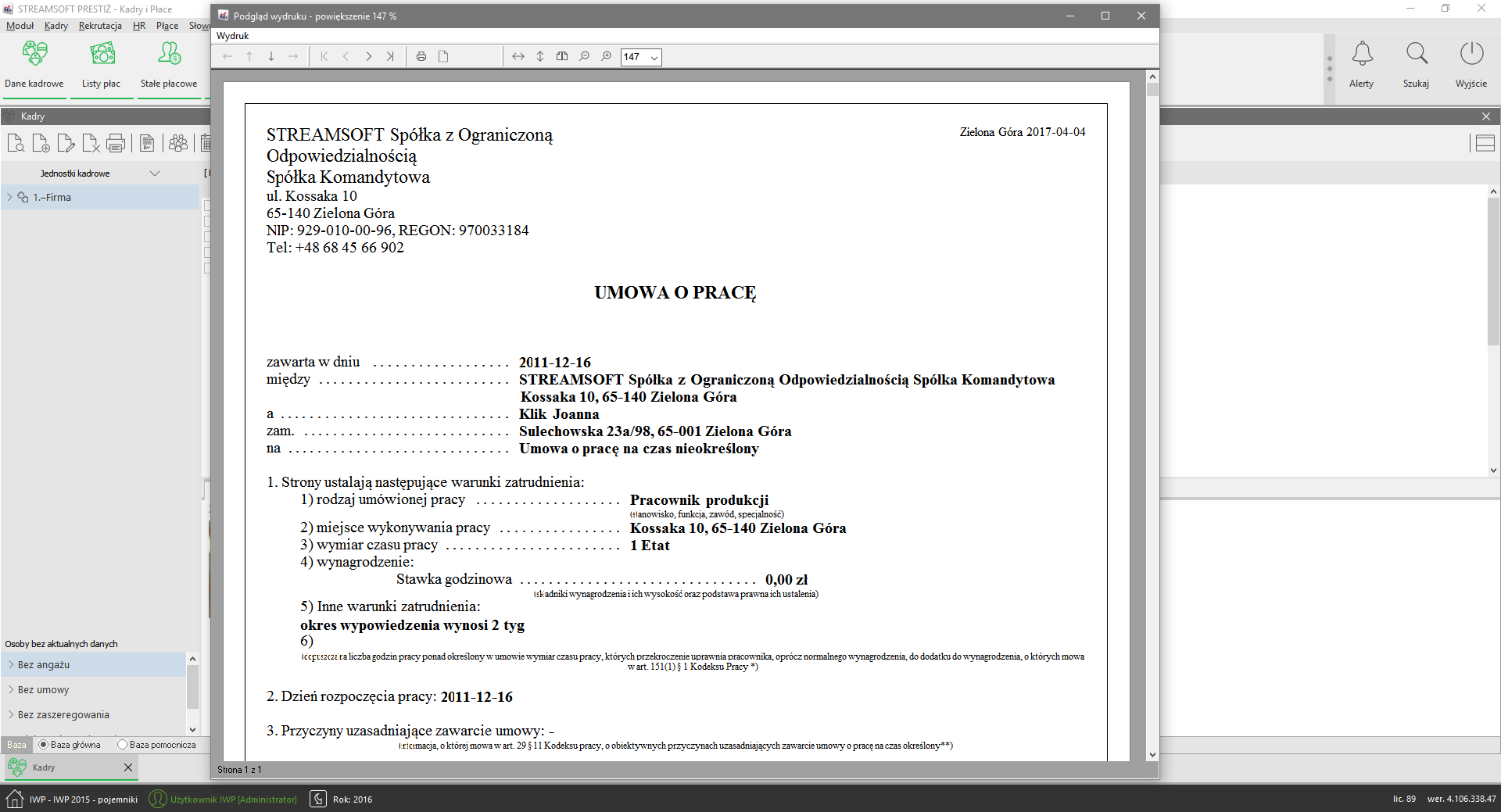Viewport: 1501px width, 812px height.
Task: Click the 'Strona 1 z 1' page indicator
Action: click(x=239, y=770)
